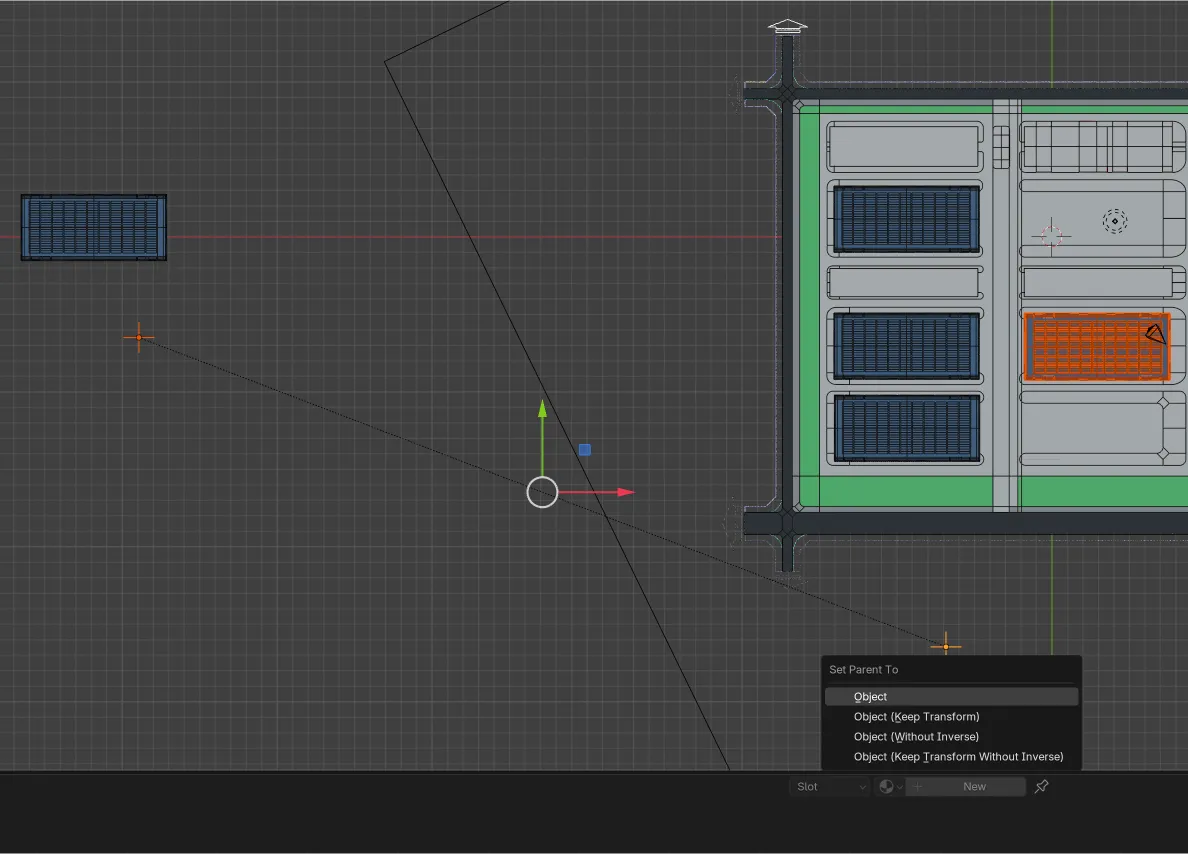Toggle the pin icon beside New
This screenshot has height=854, width=1188.
[x=1041, y=787]
